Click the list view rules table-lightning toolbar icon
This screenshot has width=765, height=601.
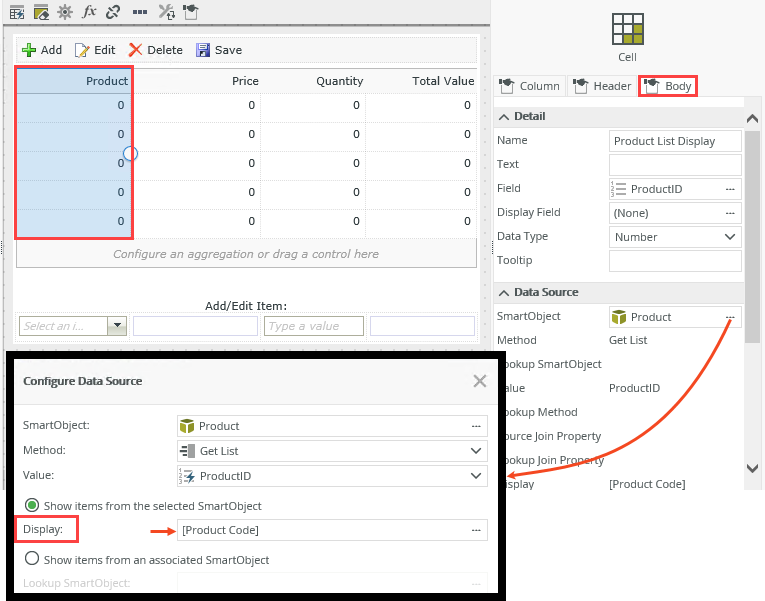coord(17,12)
